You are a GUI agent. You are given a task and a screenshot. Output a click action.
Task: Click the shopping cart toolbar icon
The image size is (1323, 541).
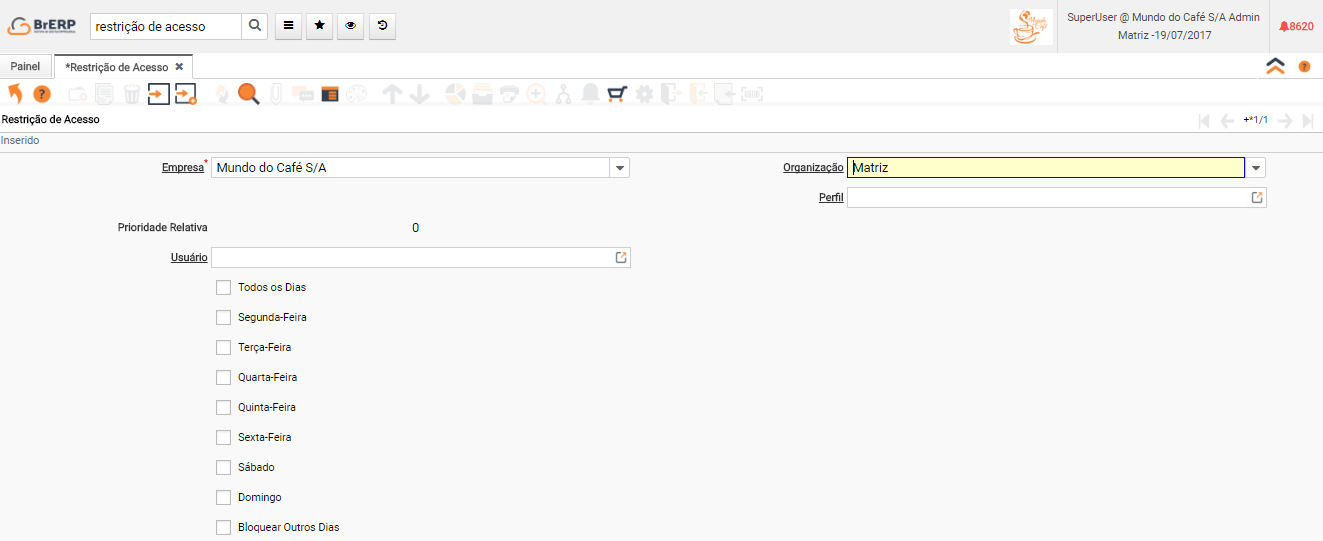click(x=617, y=94)
